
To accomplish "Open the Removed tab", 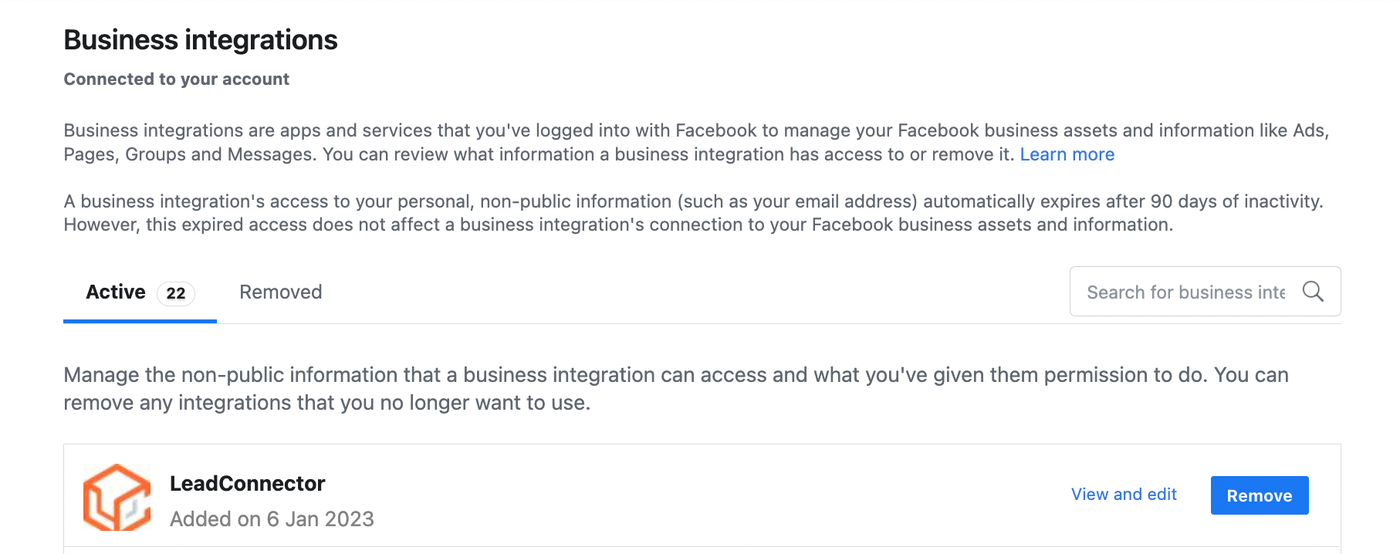I will (280, 292).
